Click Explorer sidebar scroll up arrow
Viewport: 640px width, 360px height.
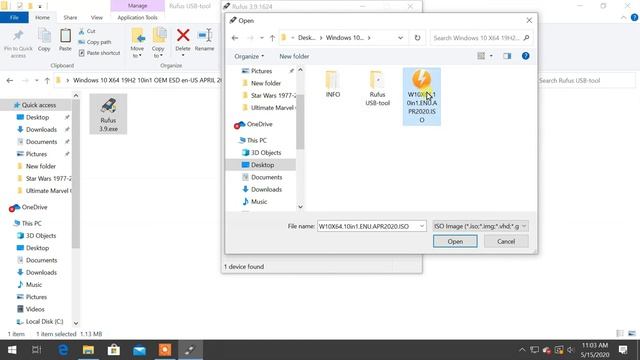point(76,96)
